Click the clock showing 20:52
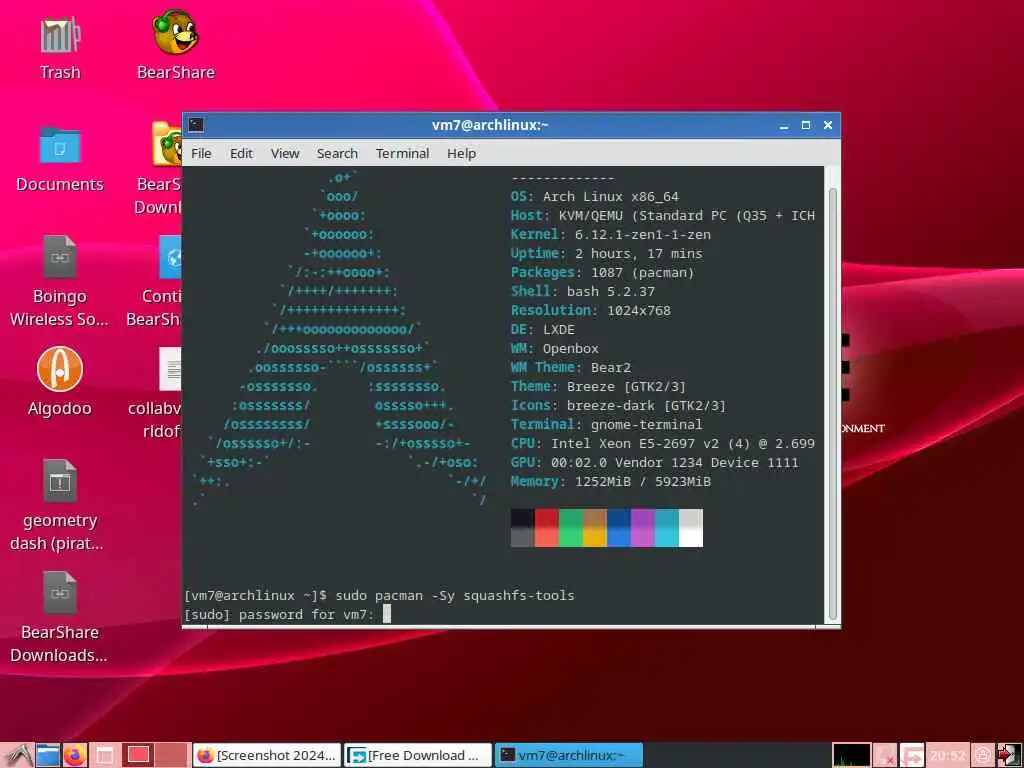Viewport: 1024px width, 768px height. coord(948,756)
